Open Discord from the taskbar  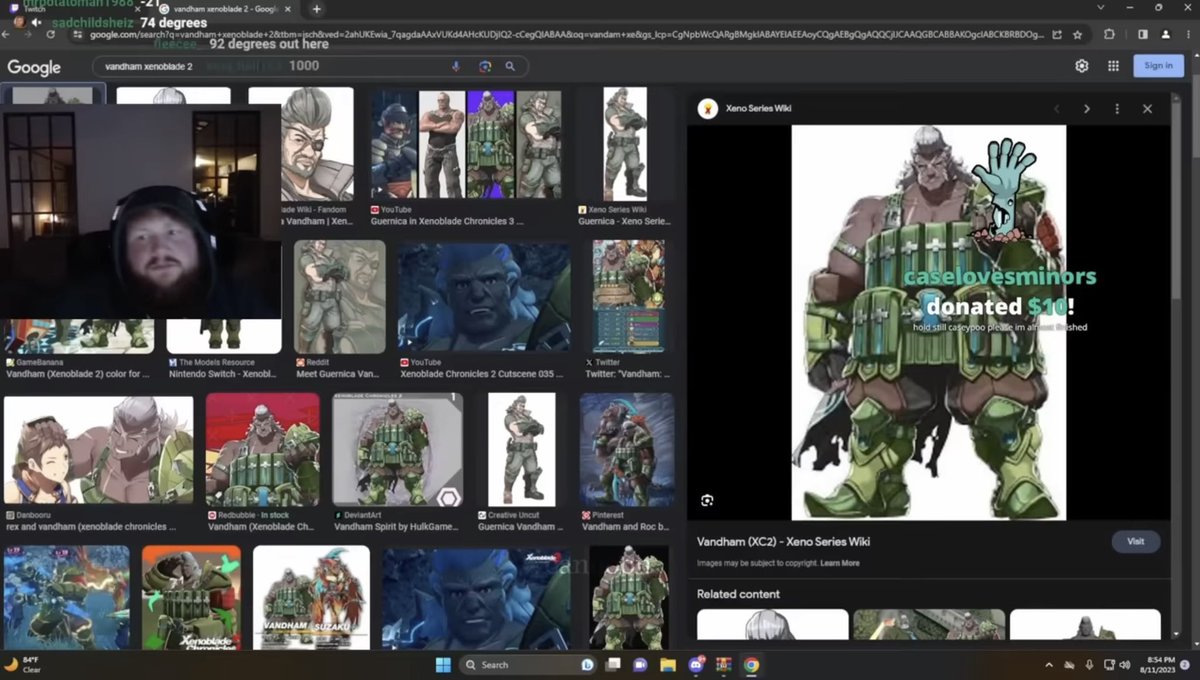[696, 664]
